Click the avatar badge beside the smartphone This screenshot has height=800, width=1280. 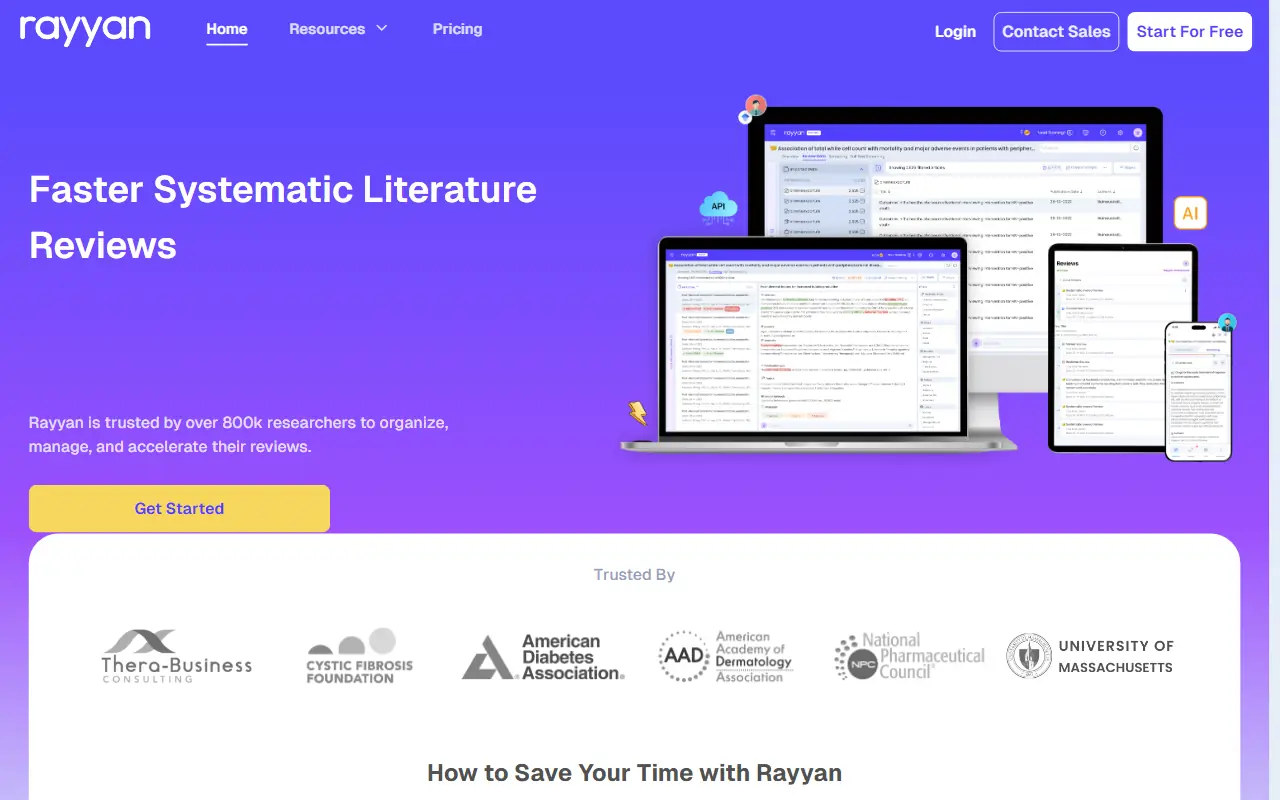pos(1227,323)
